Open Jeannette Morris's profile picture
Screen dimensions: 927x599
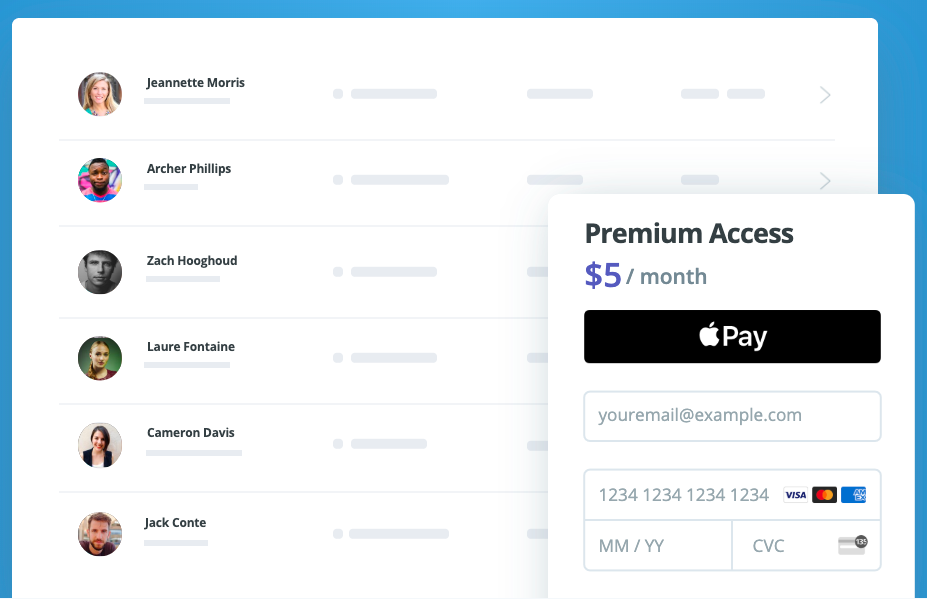click(x=99, y=94)
